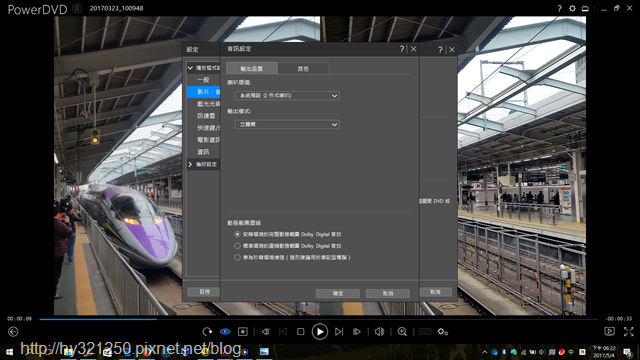Skip to the next track
The image size is (640, 360).
pos(339,331)
